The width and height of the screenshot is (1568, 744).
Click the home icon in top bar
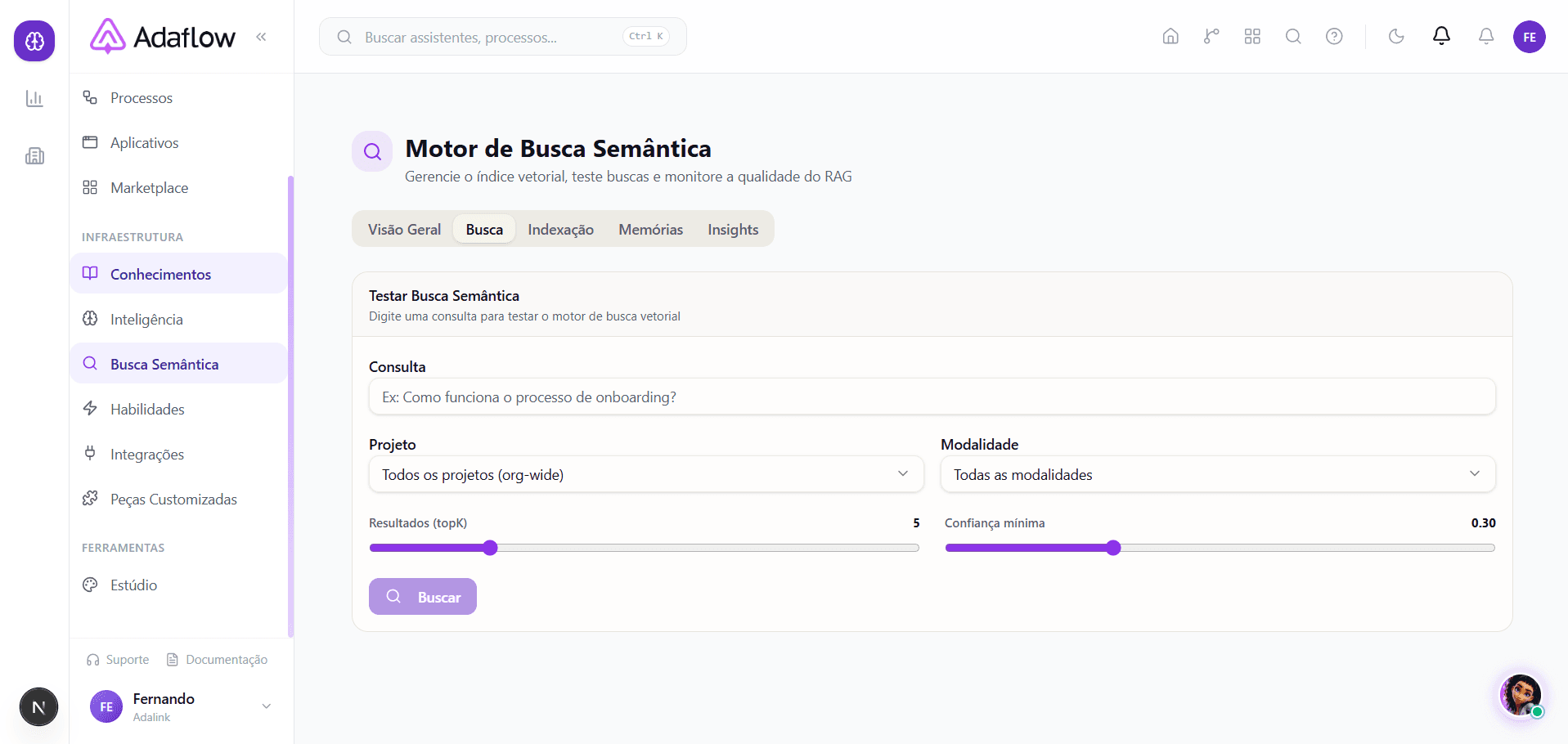click(1170, 37)
